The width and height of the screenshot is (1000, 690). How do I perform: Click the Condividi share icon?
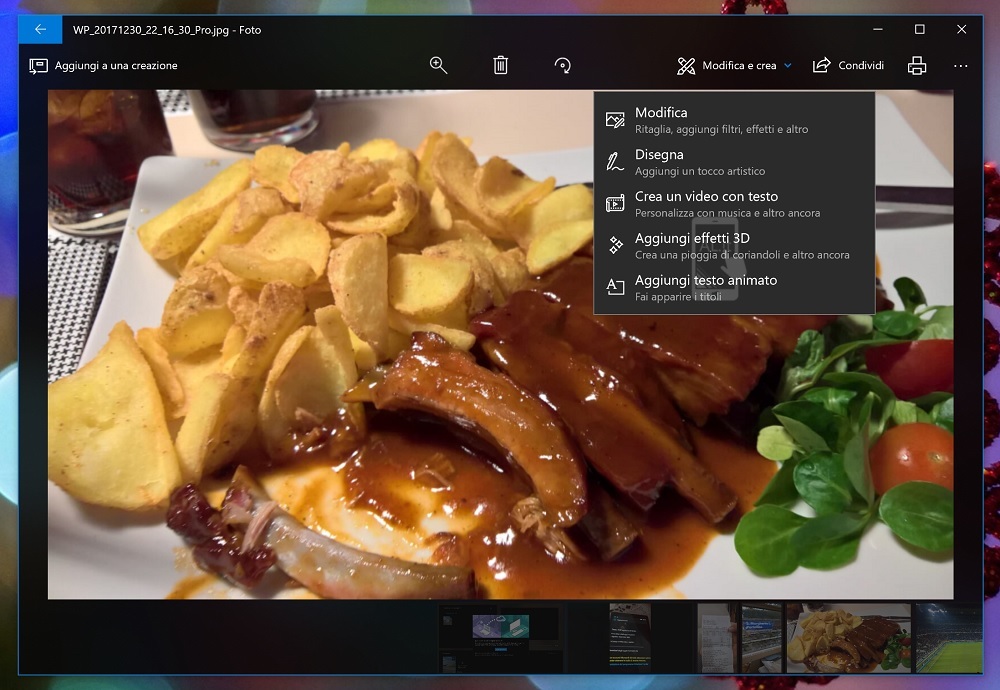[x=822, y=65]
